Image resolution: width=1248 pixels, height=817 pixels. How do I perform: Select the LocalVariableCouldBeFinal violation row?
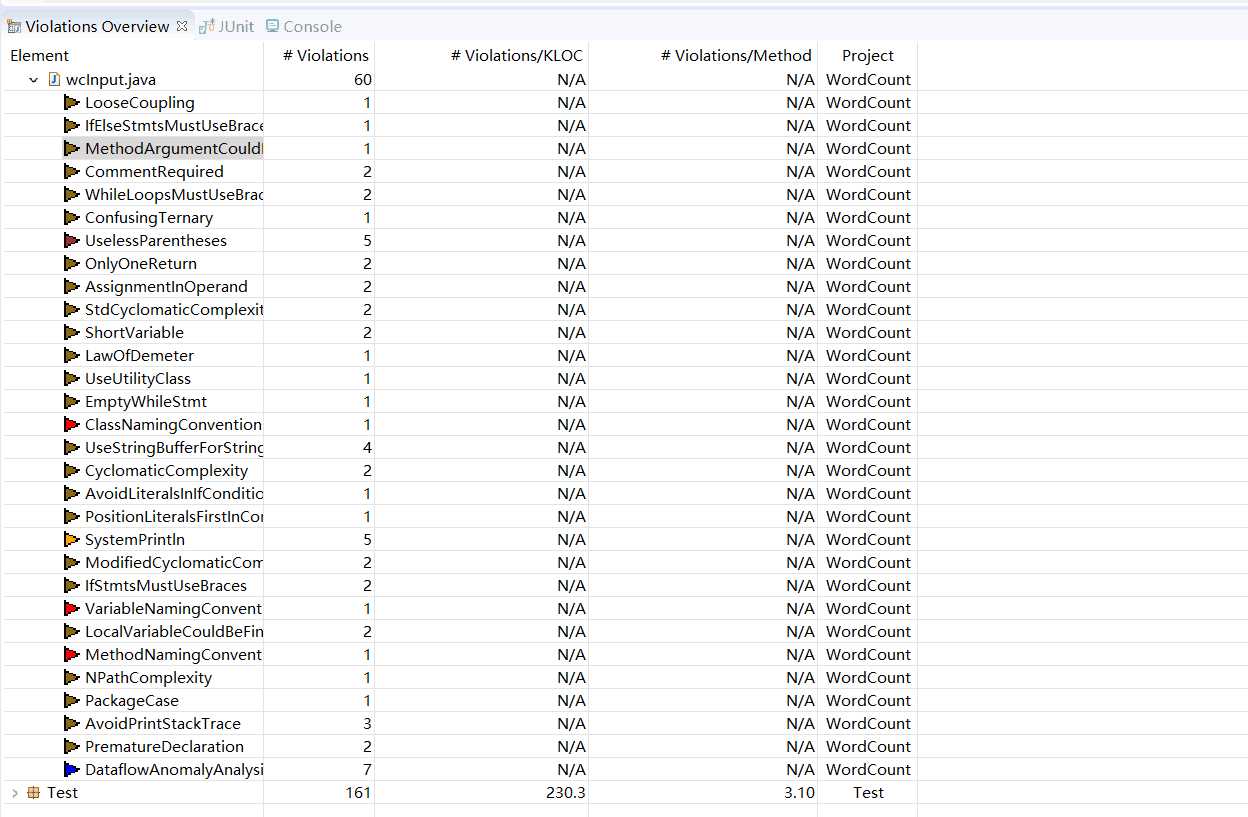[460, 632]
